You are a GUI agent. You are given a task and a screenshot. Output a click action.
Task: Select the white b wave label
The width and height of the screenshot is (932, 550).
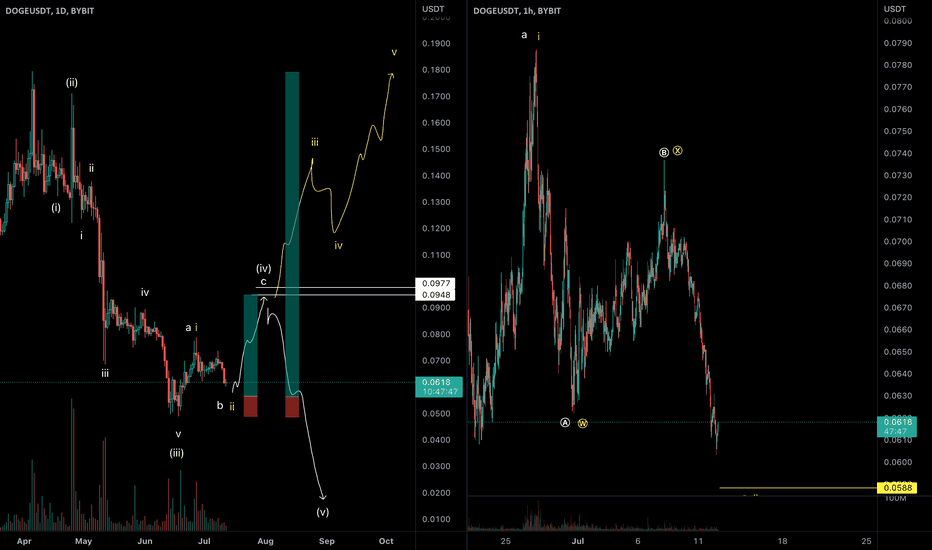[220, 406]
